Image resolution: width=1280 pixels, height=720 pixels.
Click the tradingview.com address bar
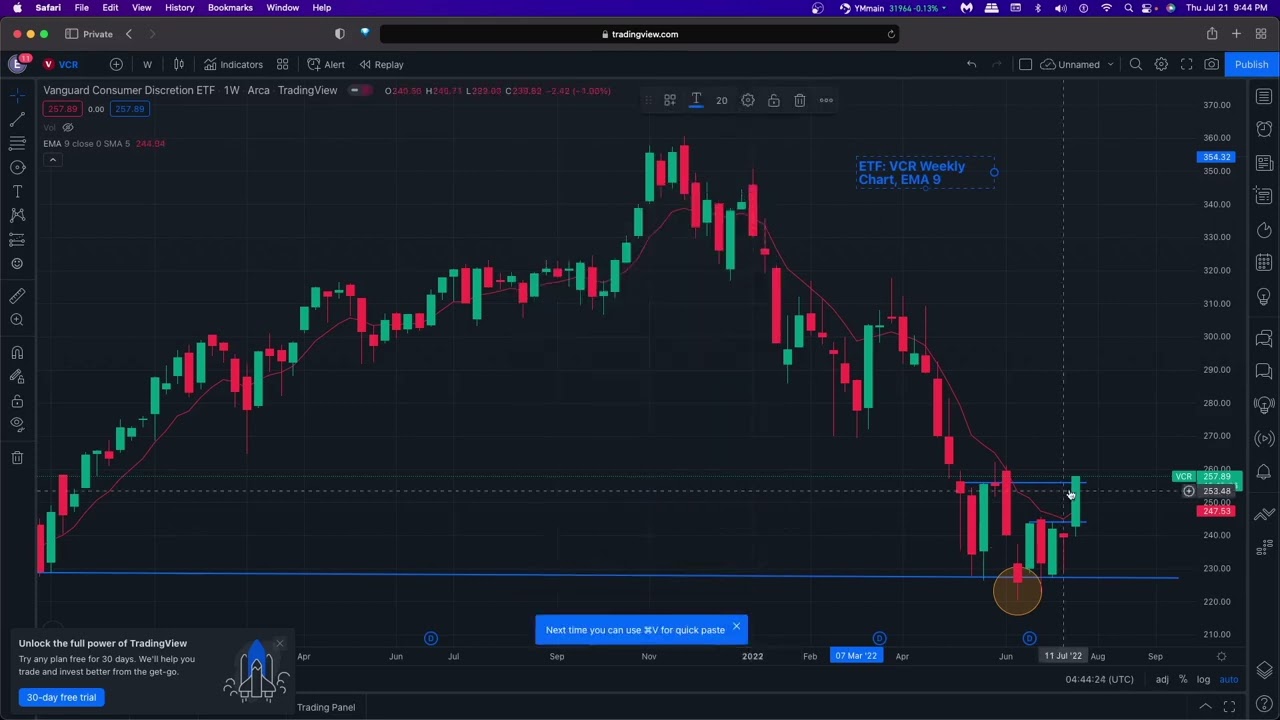640,34
